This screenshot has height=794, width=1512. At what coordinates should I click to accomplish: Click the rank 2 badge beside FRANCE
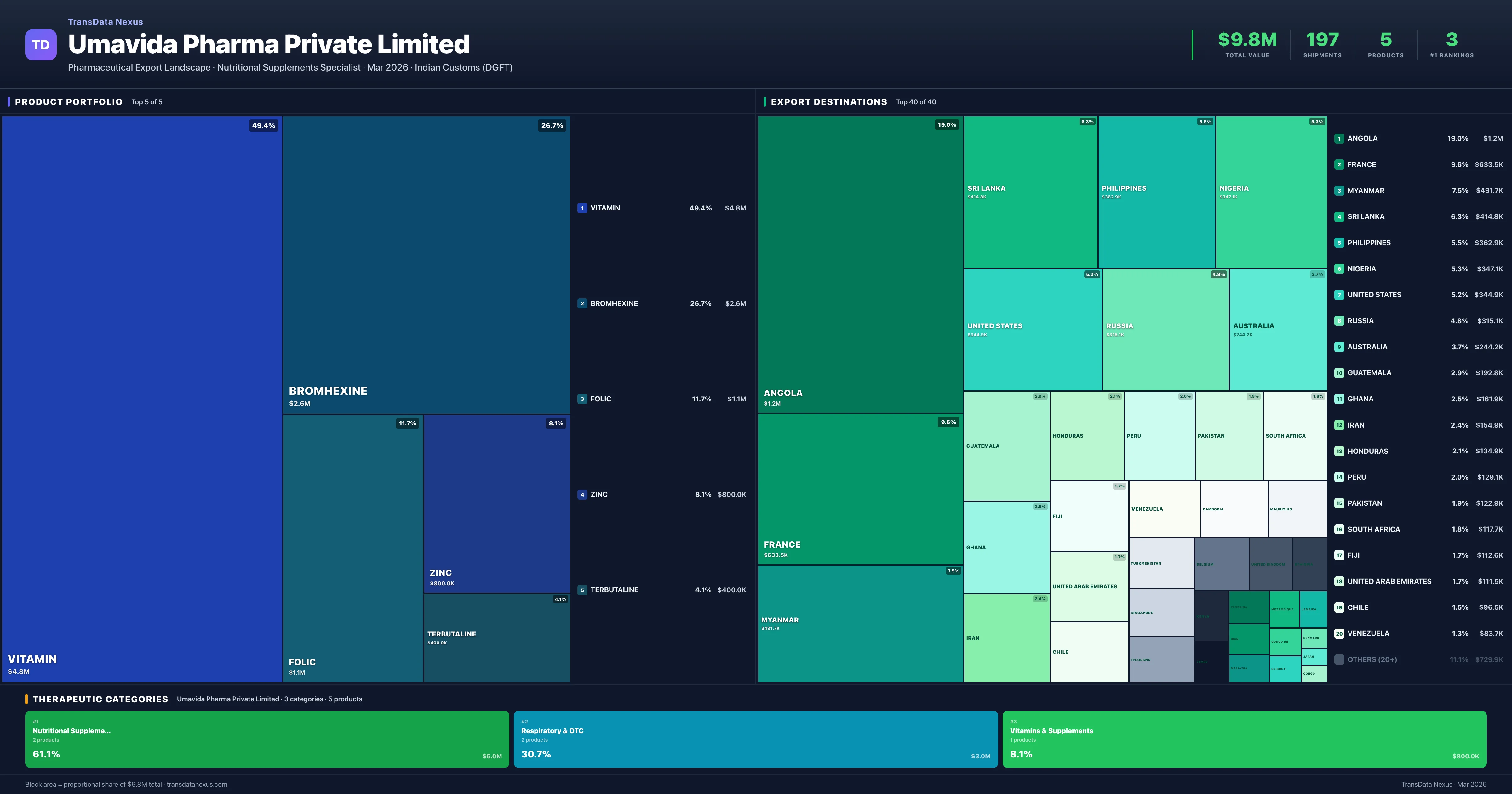click(x=1339, y=164)
